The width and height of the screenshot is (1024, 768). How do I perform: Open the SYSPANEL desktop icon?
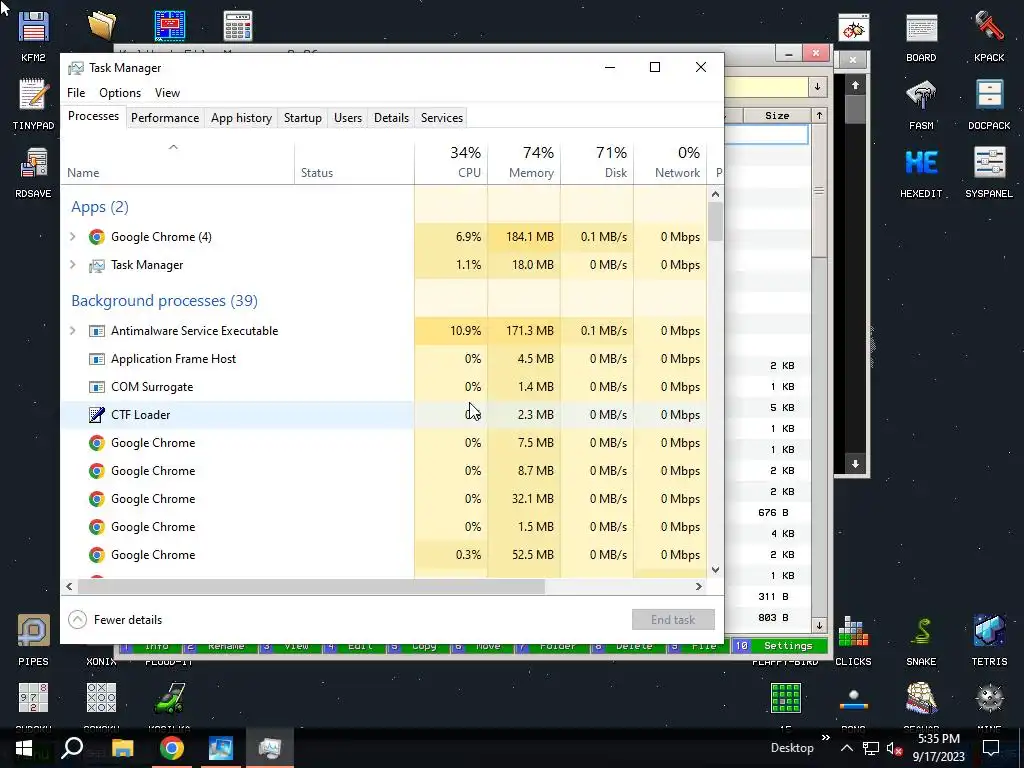989,163
